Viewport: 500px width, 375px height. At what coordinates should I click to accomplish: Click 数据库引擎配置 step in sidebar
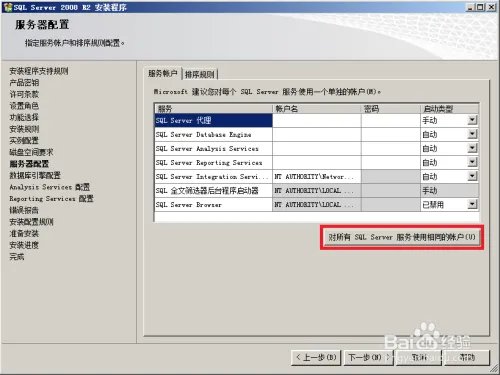(x=35, y=175)
